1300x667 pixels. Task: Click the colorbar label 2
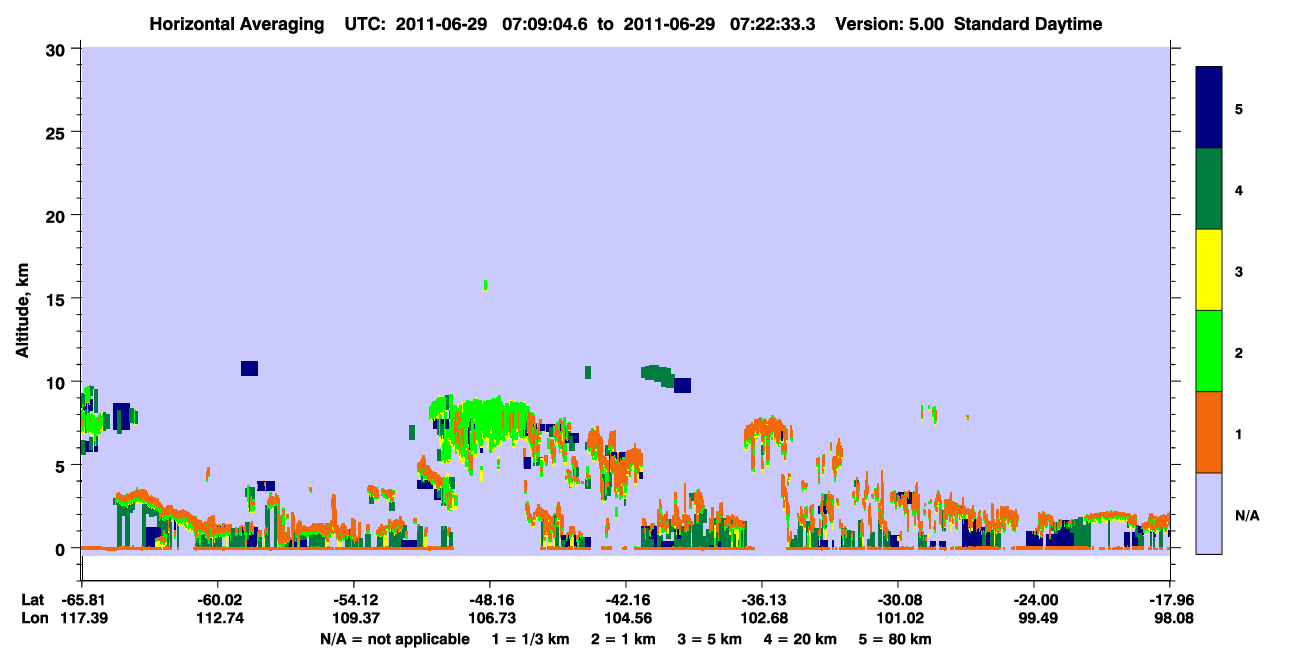[1239, 352]
